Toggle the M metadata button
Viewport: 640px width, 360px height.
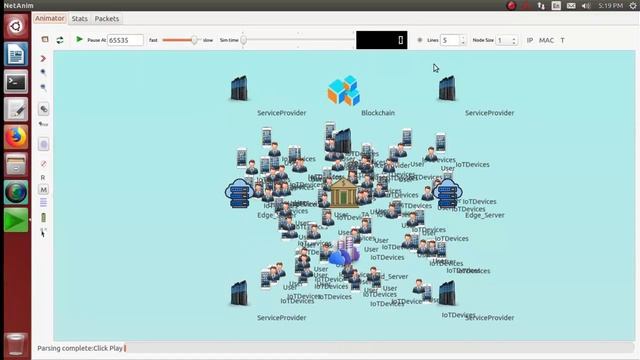(43, 189)
